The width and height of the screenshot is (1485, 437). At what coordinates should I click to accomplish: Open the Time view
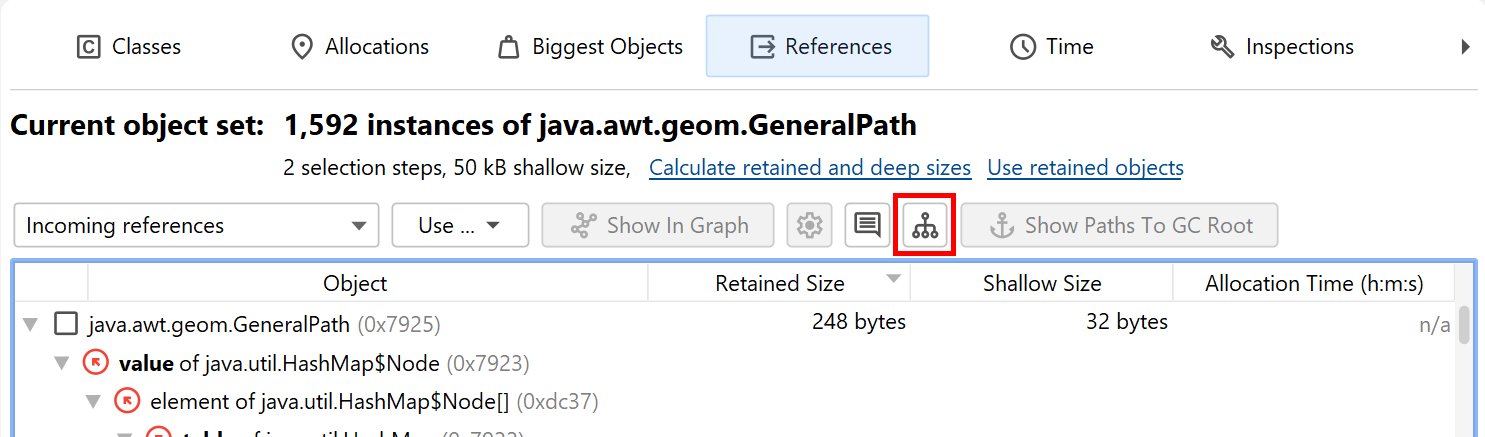(x=1051, y=47)
